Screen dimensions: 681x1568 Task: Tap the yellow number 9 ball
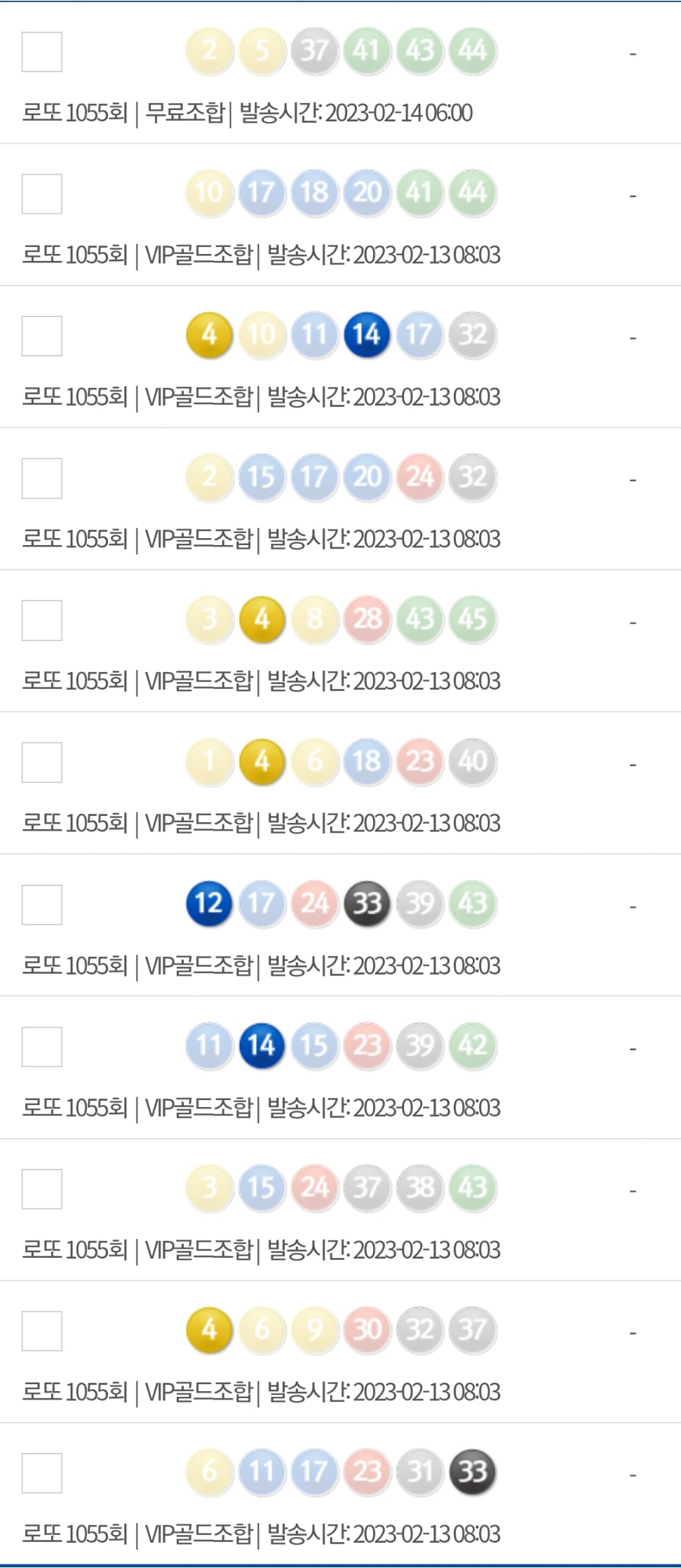pos(315,1330)
